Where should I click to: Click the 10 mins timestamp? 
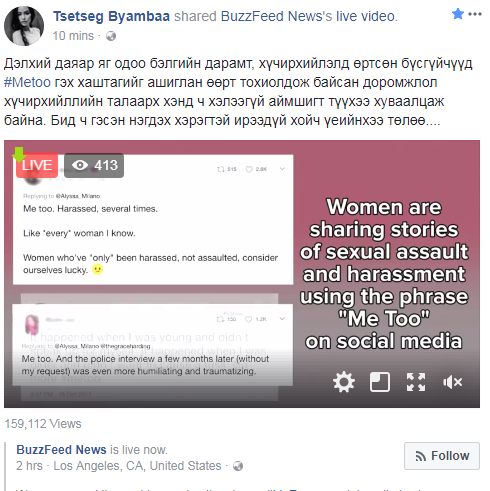pyautogui.click(x=73, y=36)
